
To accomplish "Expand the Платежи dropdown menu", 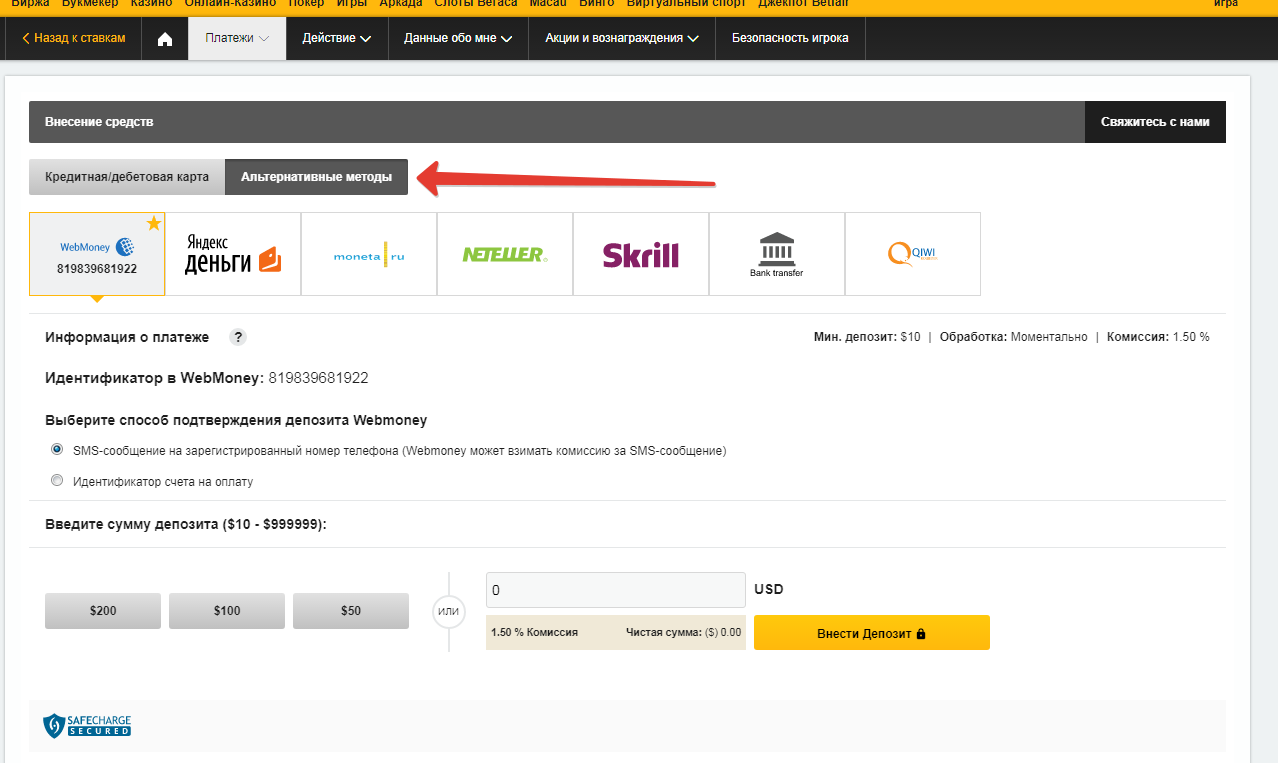I will [238, 38].
